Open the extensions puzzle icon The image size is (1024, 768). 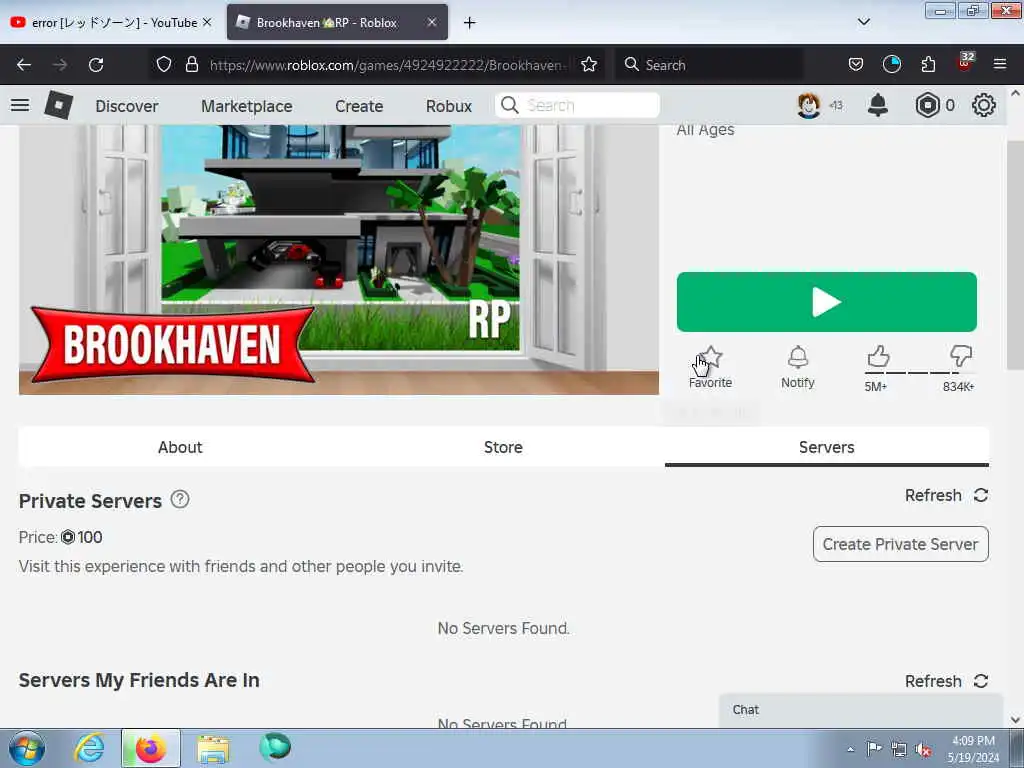[928, 64]
